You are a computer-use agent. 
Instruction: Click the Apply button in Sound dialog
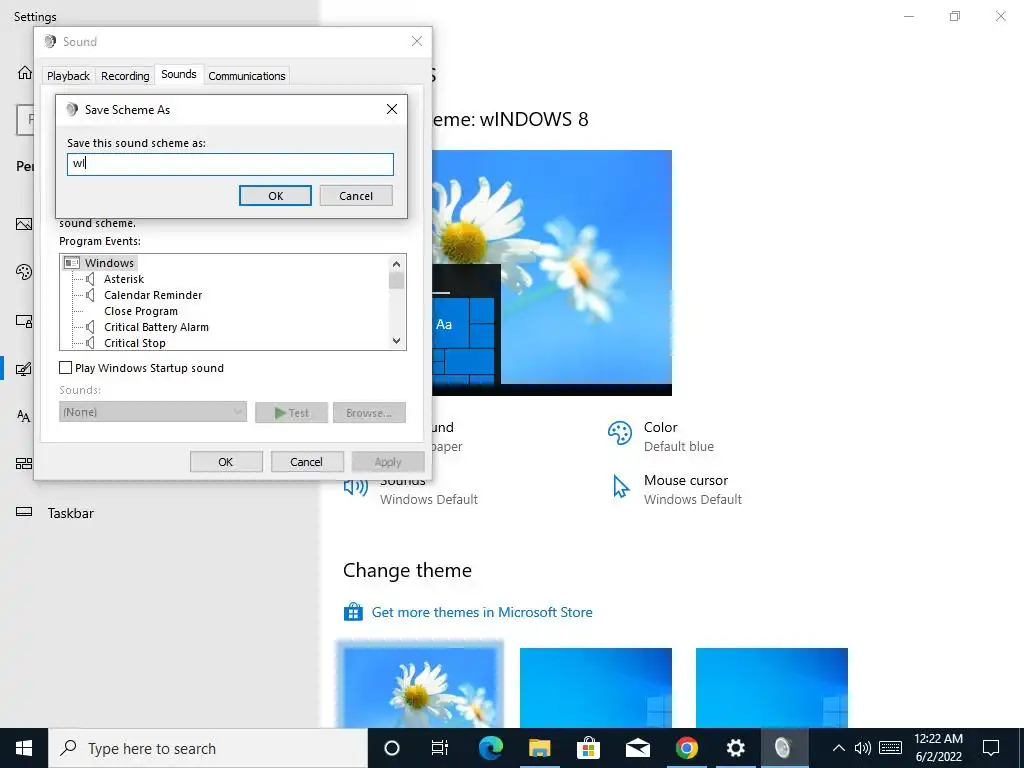coord(388,462)
